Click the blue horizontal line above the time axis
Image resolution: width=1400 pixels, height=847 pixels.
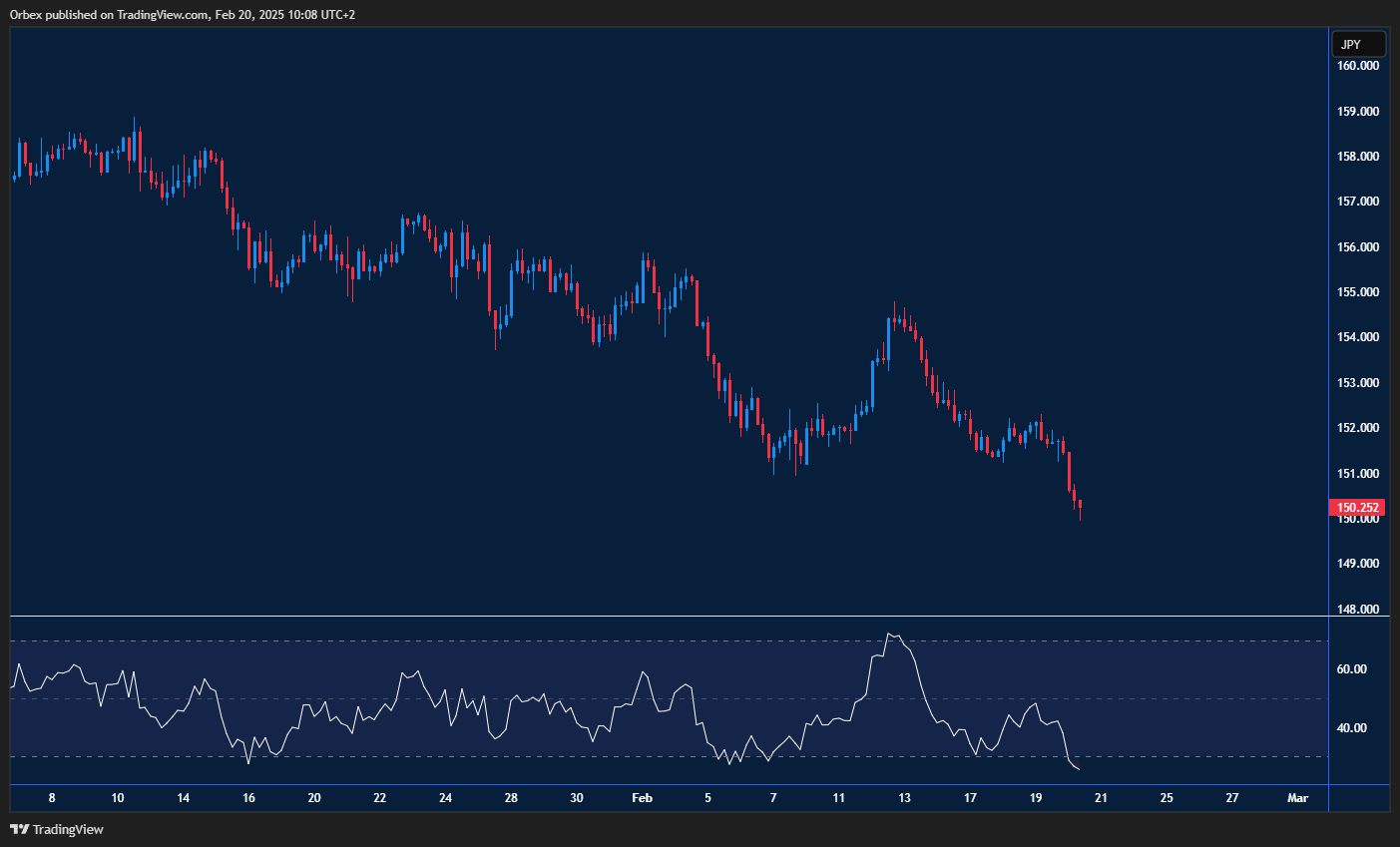coord(659,785)
